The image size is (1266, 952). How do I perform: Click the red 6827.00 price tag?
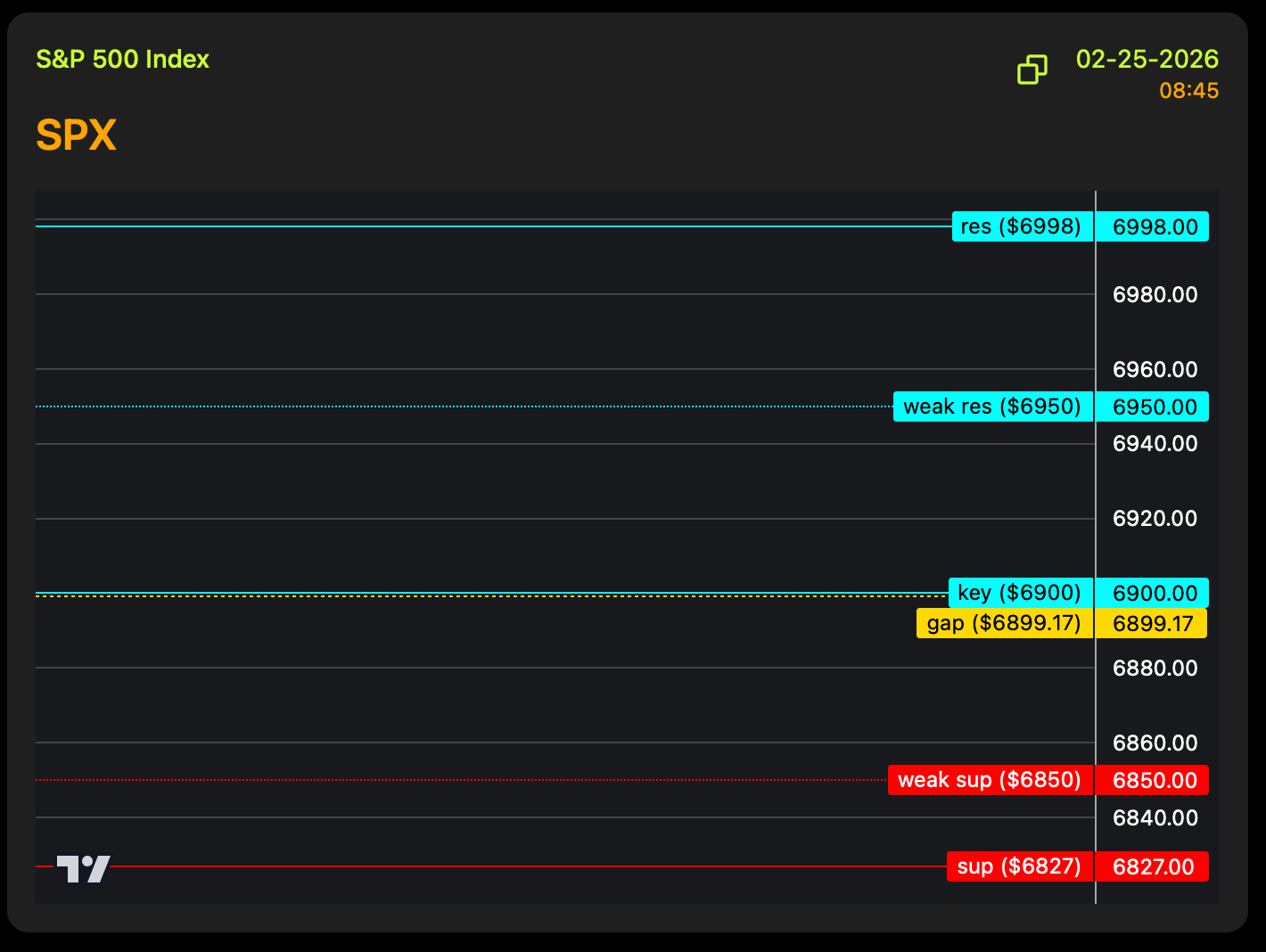1153,867
